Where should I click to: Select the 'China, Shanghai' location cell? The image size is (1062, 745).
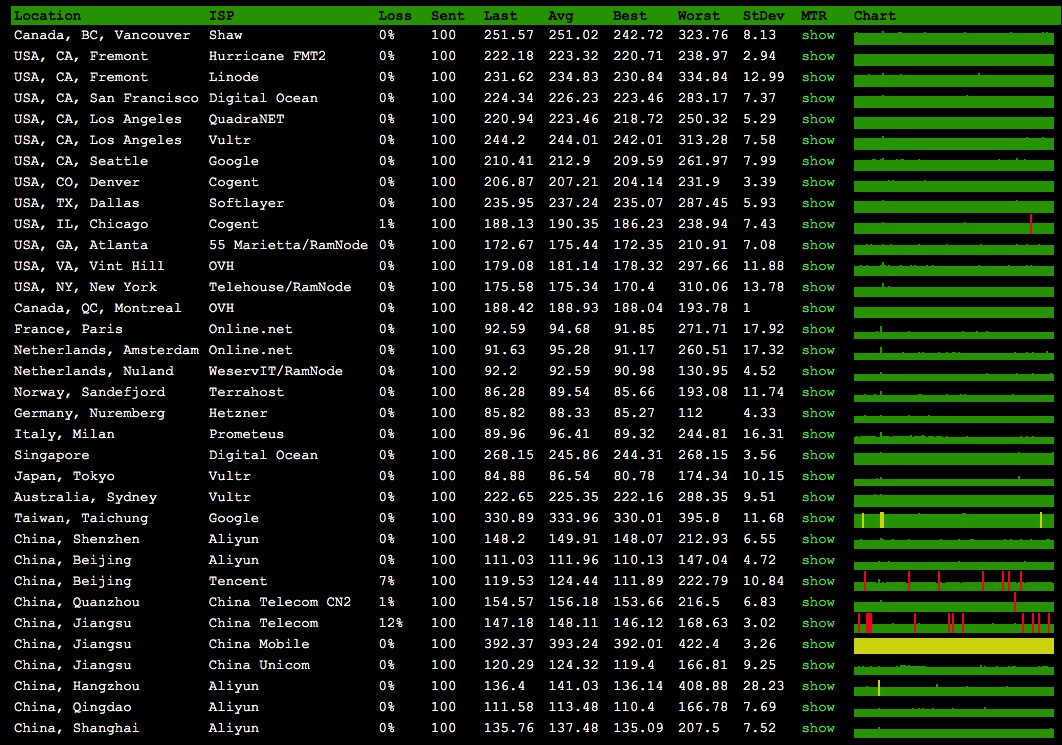[x=77, y=728]
